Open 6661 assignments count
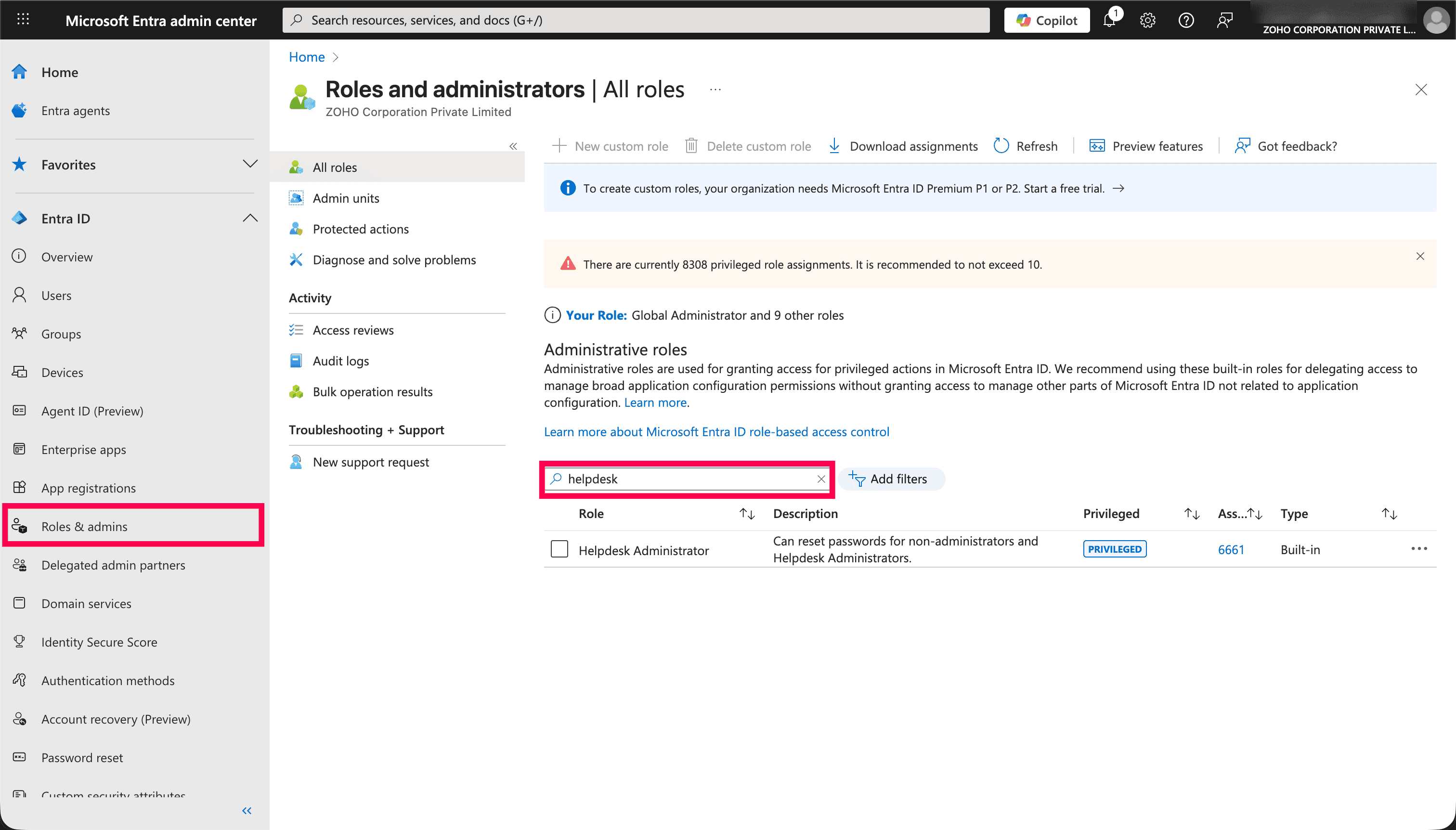The image size is (1456, 830). tap(1231, 549)
